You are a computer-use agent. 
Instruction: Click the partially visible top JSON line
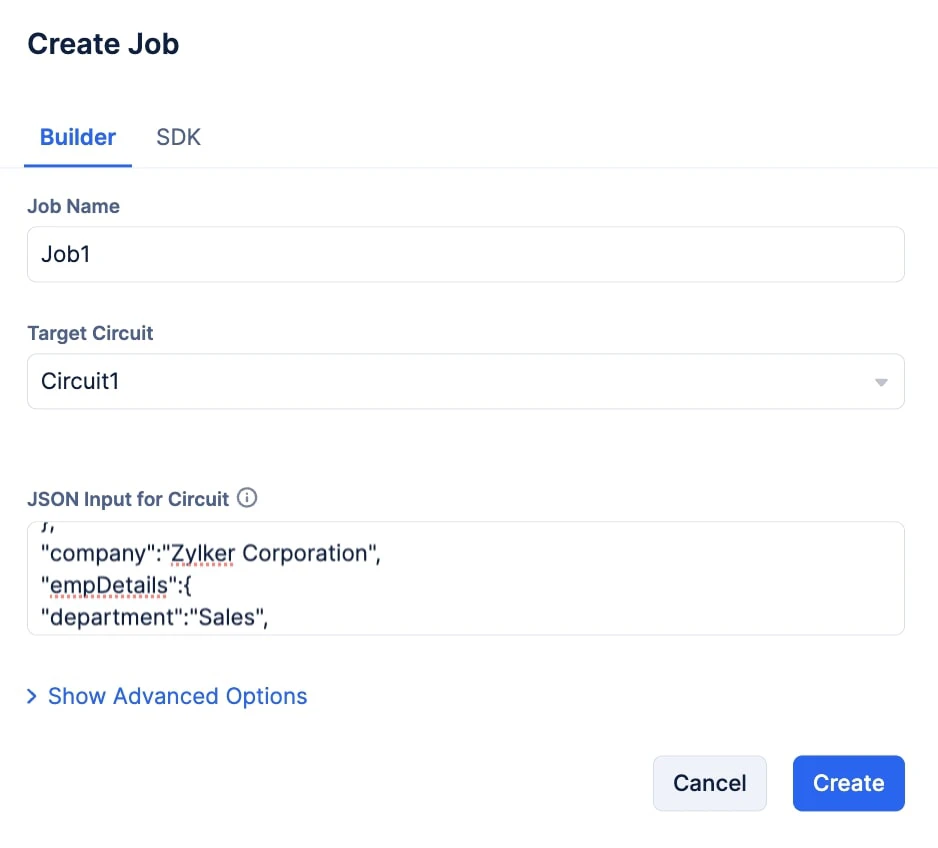48,527
